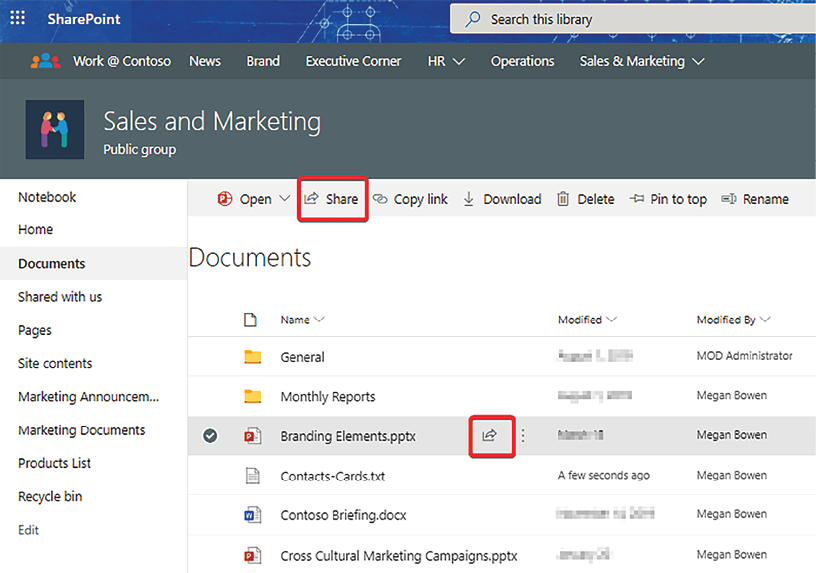Click 'A few seconds ago' modified value

point(604,475)
